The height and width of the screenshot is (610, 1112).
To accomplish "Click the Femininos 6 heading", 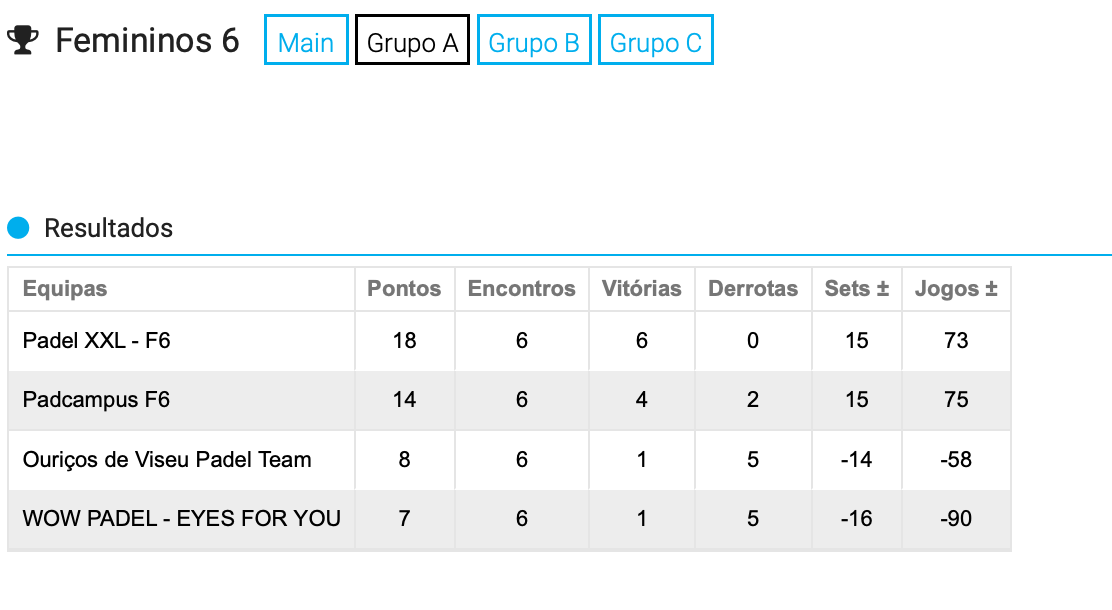I will click(x=148, y=40).
